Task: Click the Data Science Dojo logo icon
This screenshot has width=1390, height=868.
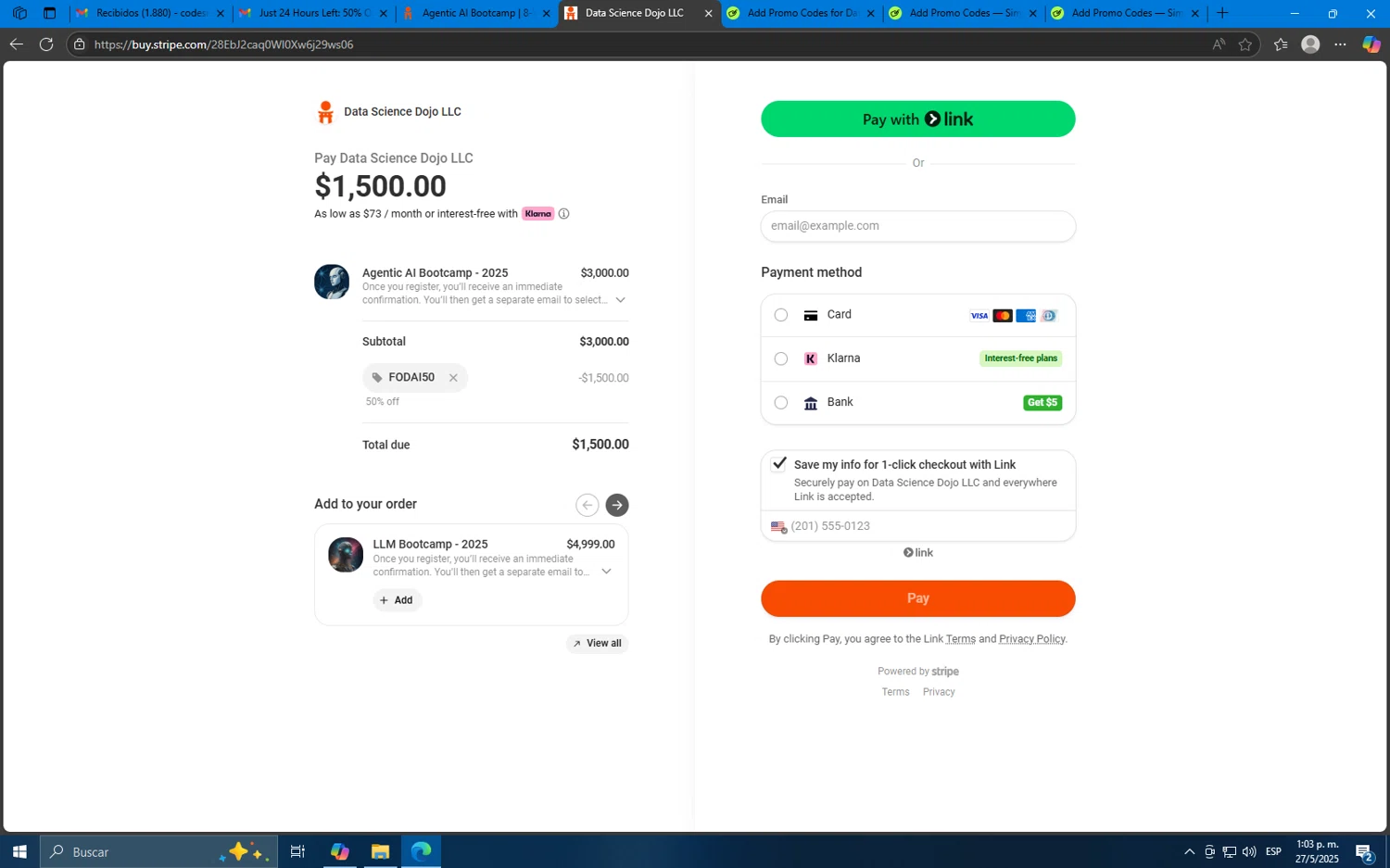Action: click(x=325, y=112)
